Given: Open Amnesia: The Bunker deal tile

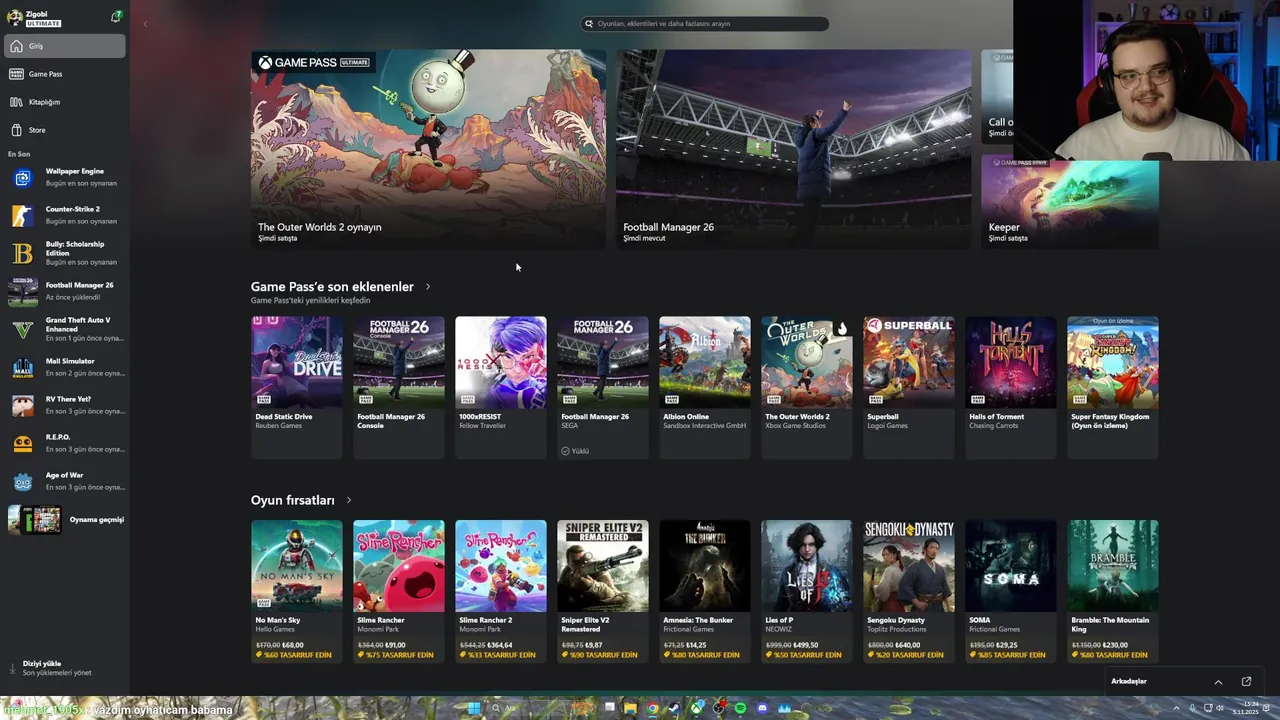Looking at the screenshot, I should click(705, 591).
